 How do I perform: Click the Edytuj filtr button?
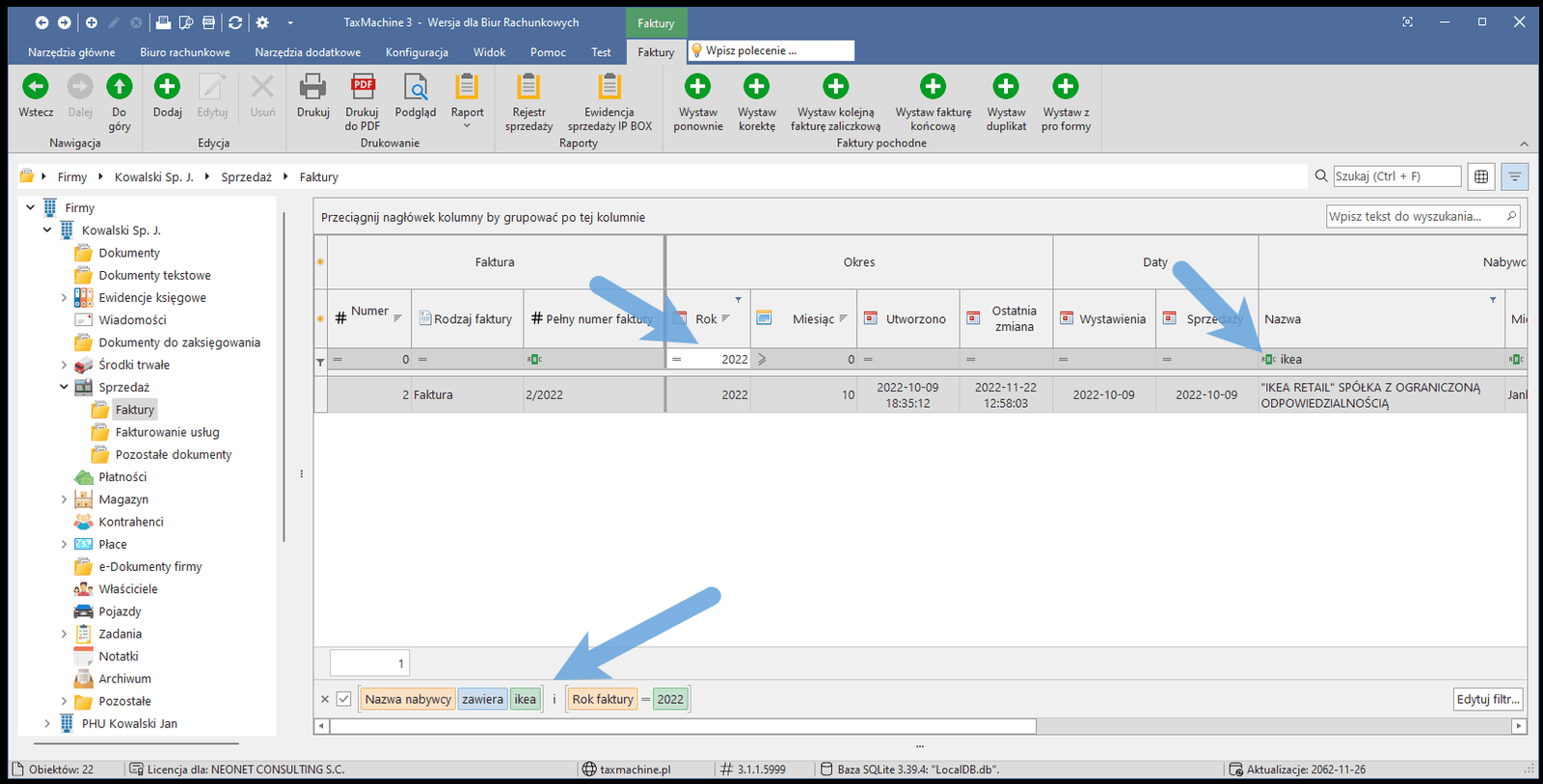1487,699
